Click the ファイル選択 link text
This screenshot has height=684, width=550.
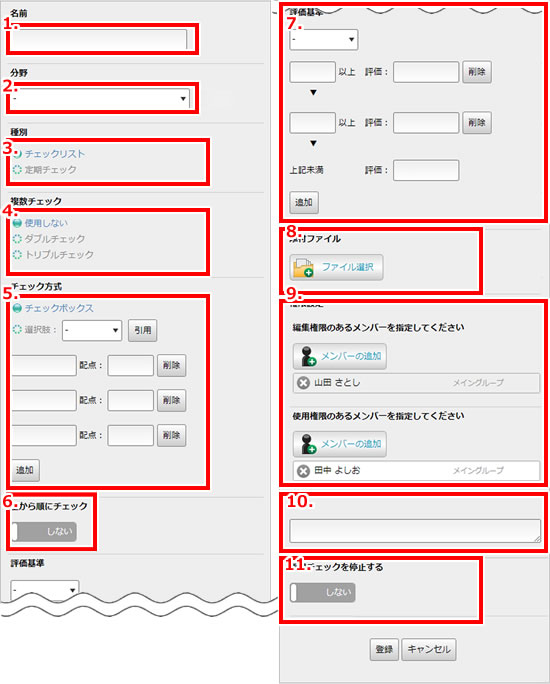[348, 267]
